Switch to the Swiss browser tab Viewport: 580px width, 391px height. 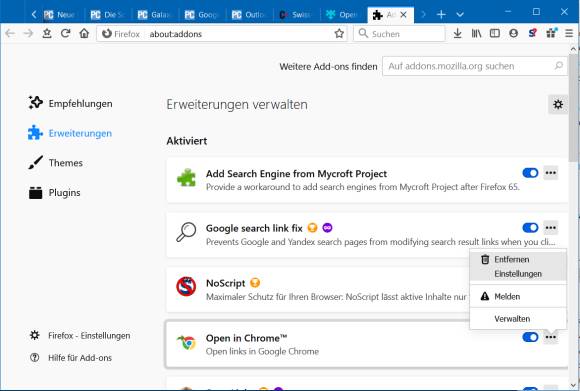click(296, 15)
